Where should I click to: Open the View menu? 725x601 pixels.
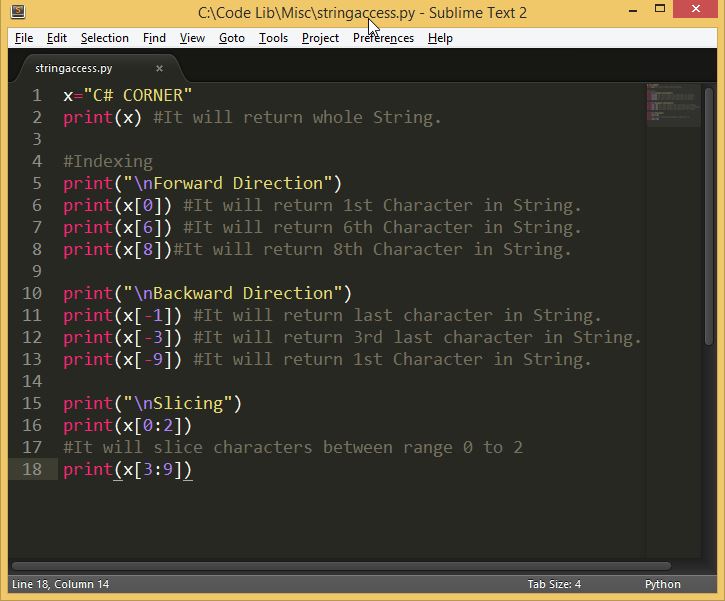tap(192, 38)
